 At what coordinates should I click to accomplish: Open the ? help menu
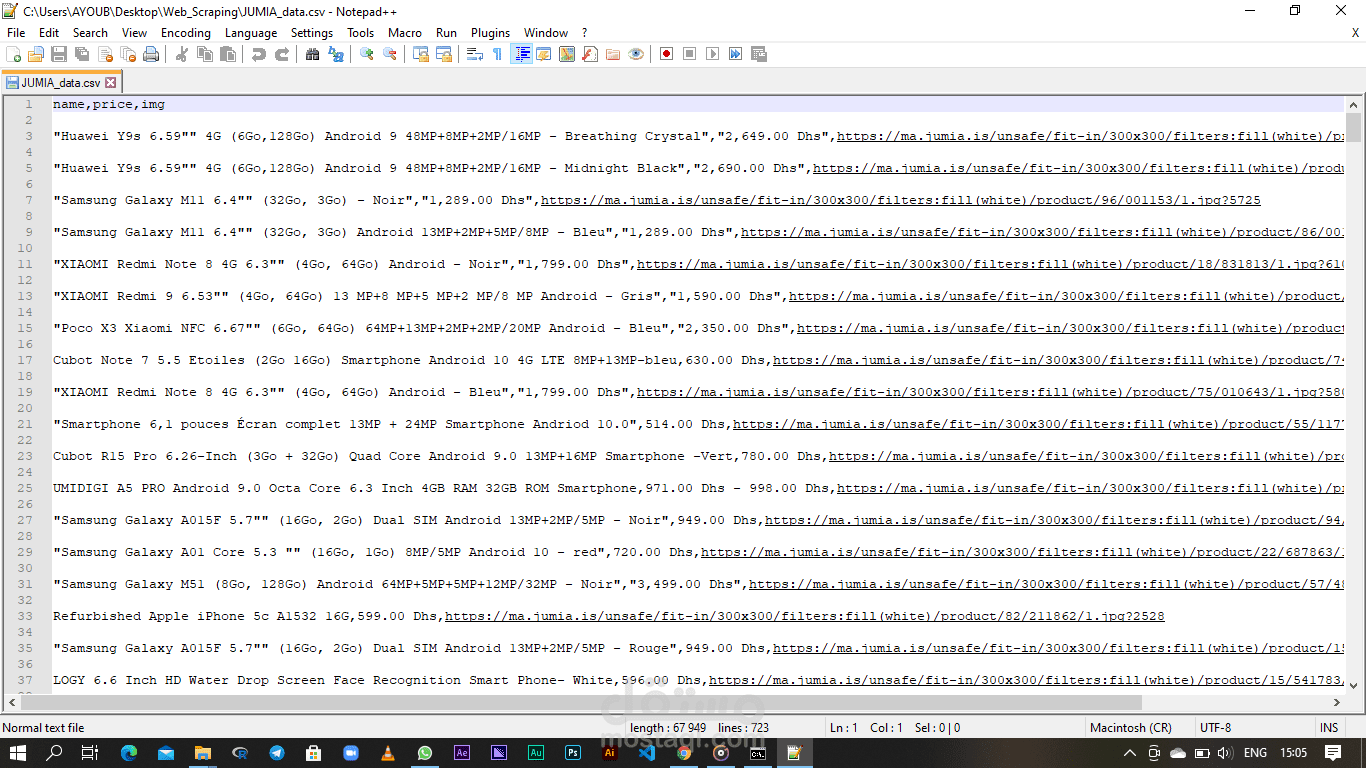pyautogui.click(x=584, y=33)
